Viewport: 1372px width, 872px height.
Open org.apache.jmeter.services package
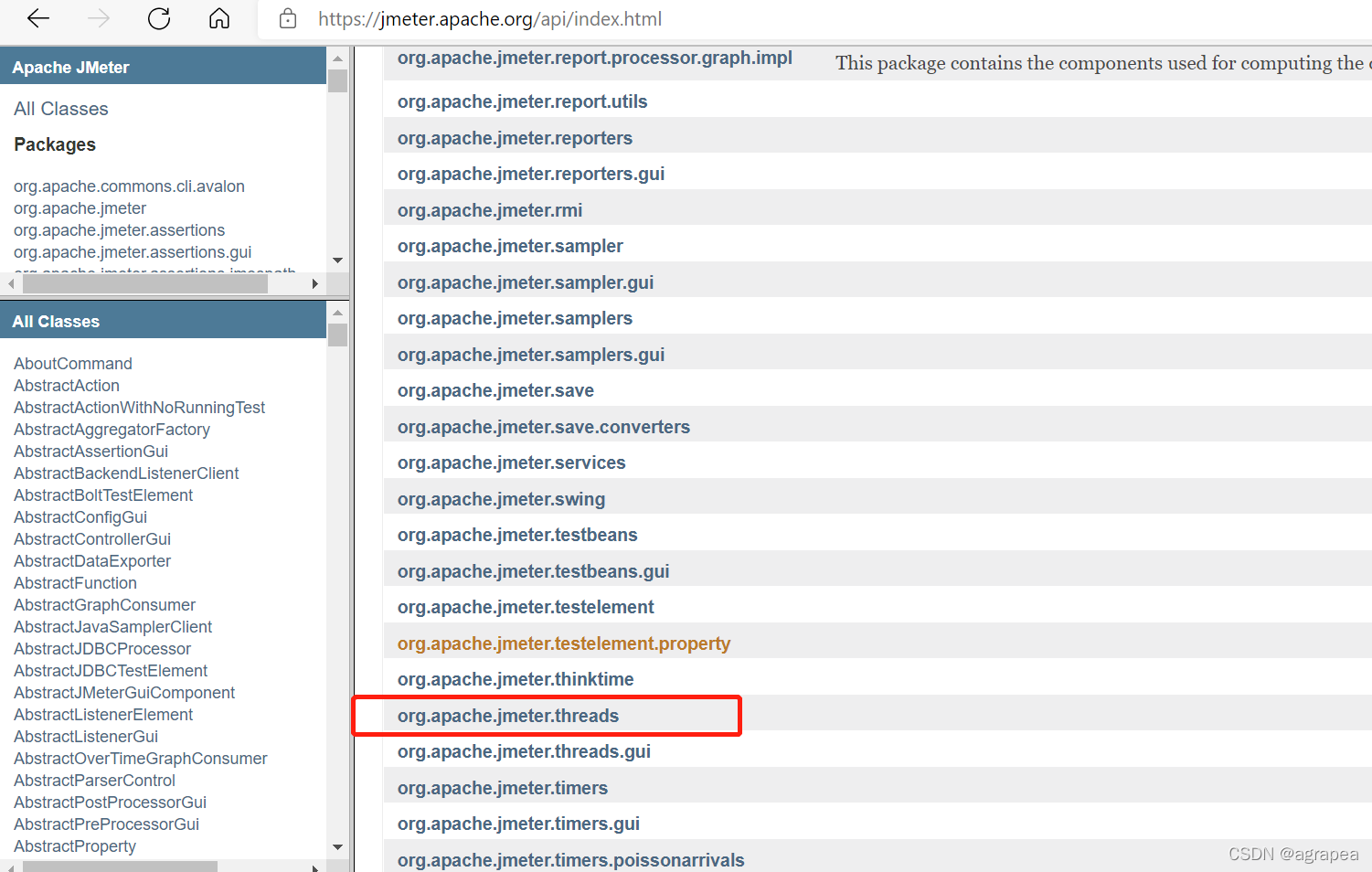[511, 463]
